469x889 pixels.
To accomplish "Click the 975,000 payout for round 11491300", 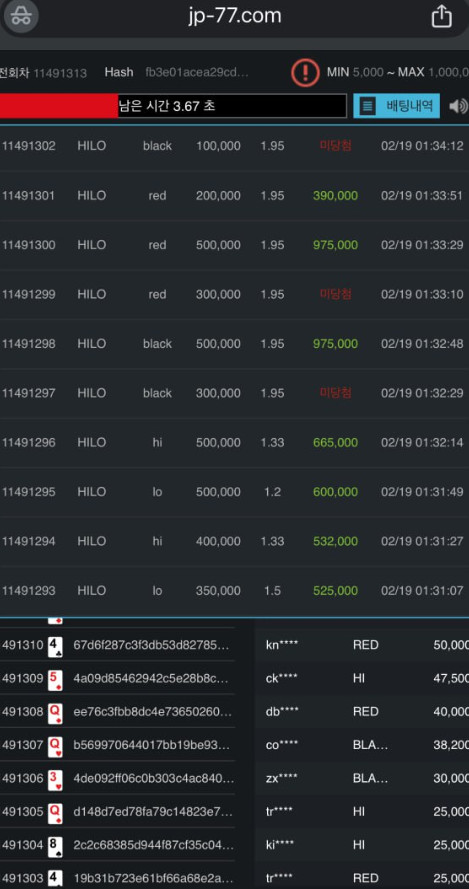I will pos(335,245).
